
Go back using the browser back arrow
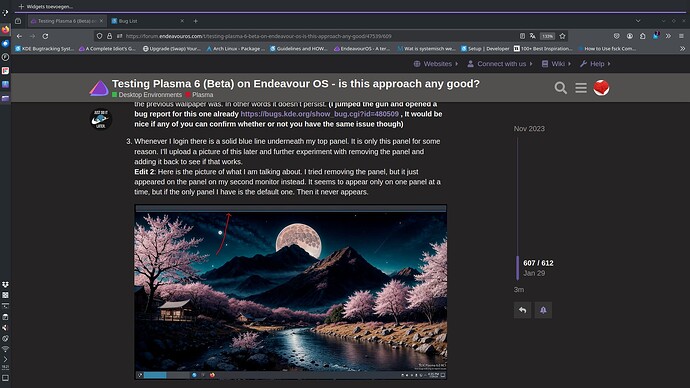pyautogui.click(x=19, y=36)
